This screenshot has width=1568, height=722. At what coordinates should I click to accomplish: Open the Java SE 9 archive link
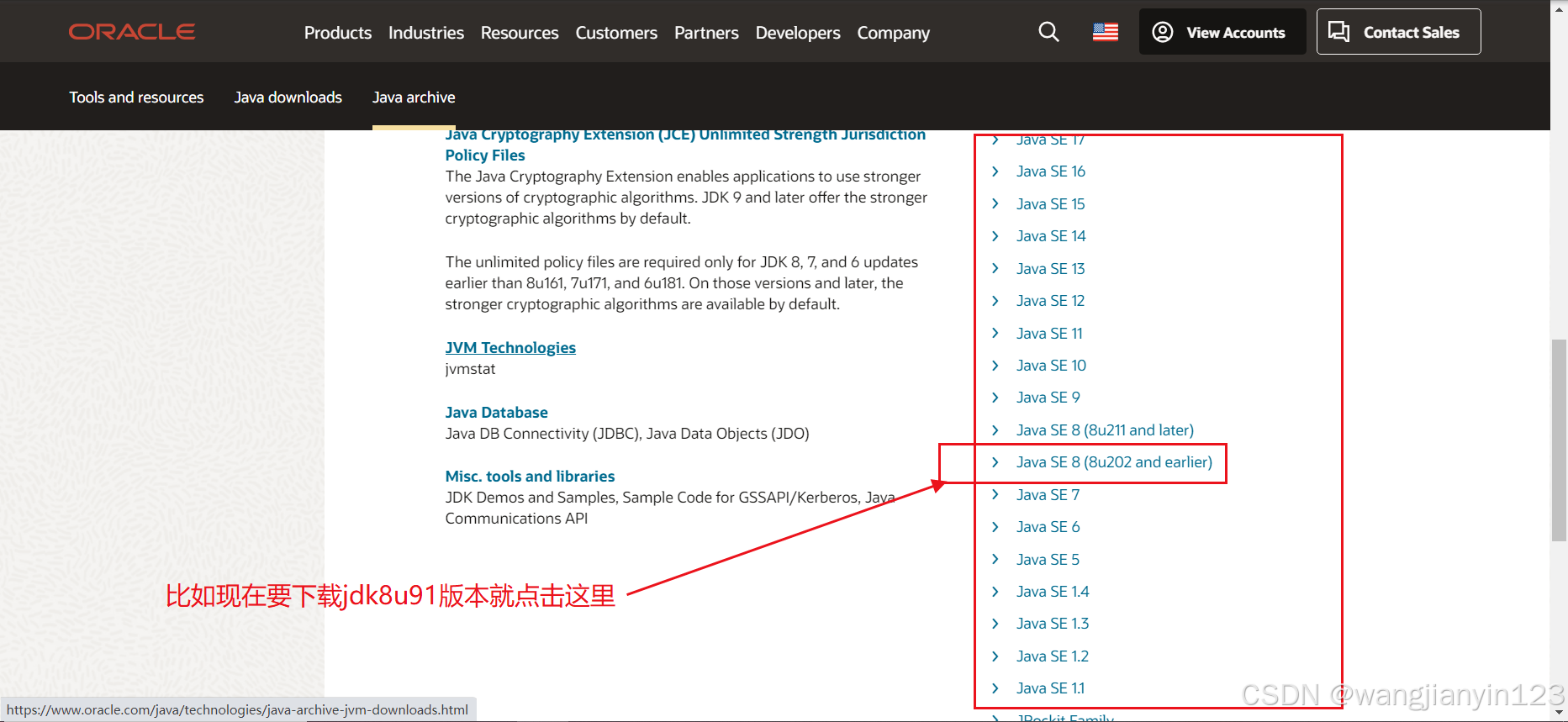coord(1048,398)
